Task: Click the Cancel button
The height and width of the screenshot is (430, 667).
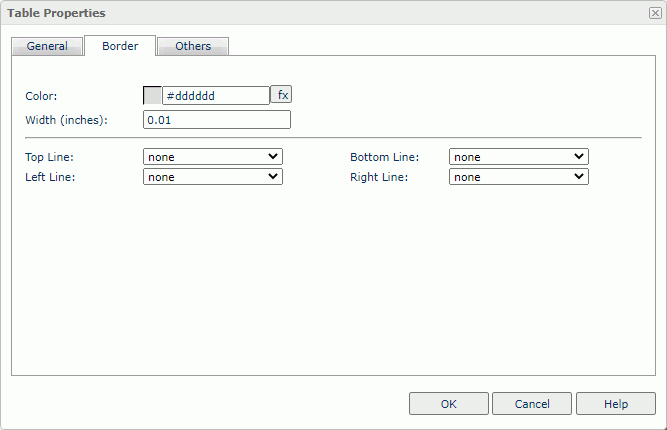Action: pos(532,404)
